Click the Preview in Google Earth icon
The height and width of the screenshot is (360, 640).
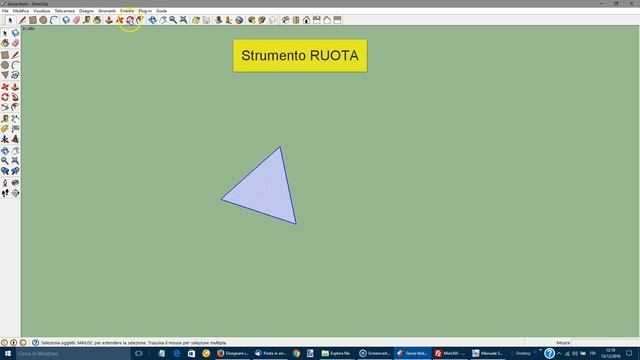[239, 20]
